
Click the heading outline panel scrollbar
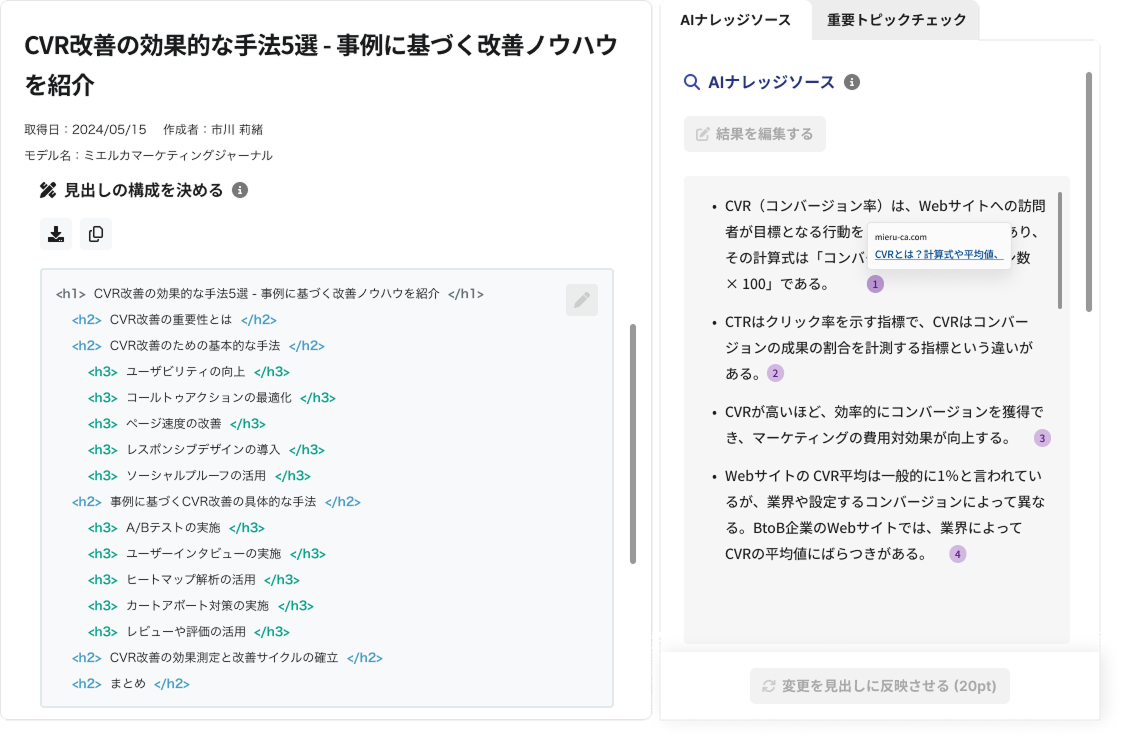(x=631, y=443)
